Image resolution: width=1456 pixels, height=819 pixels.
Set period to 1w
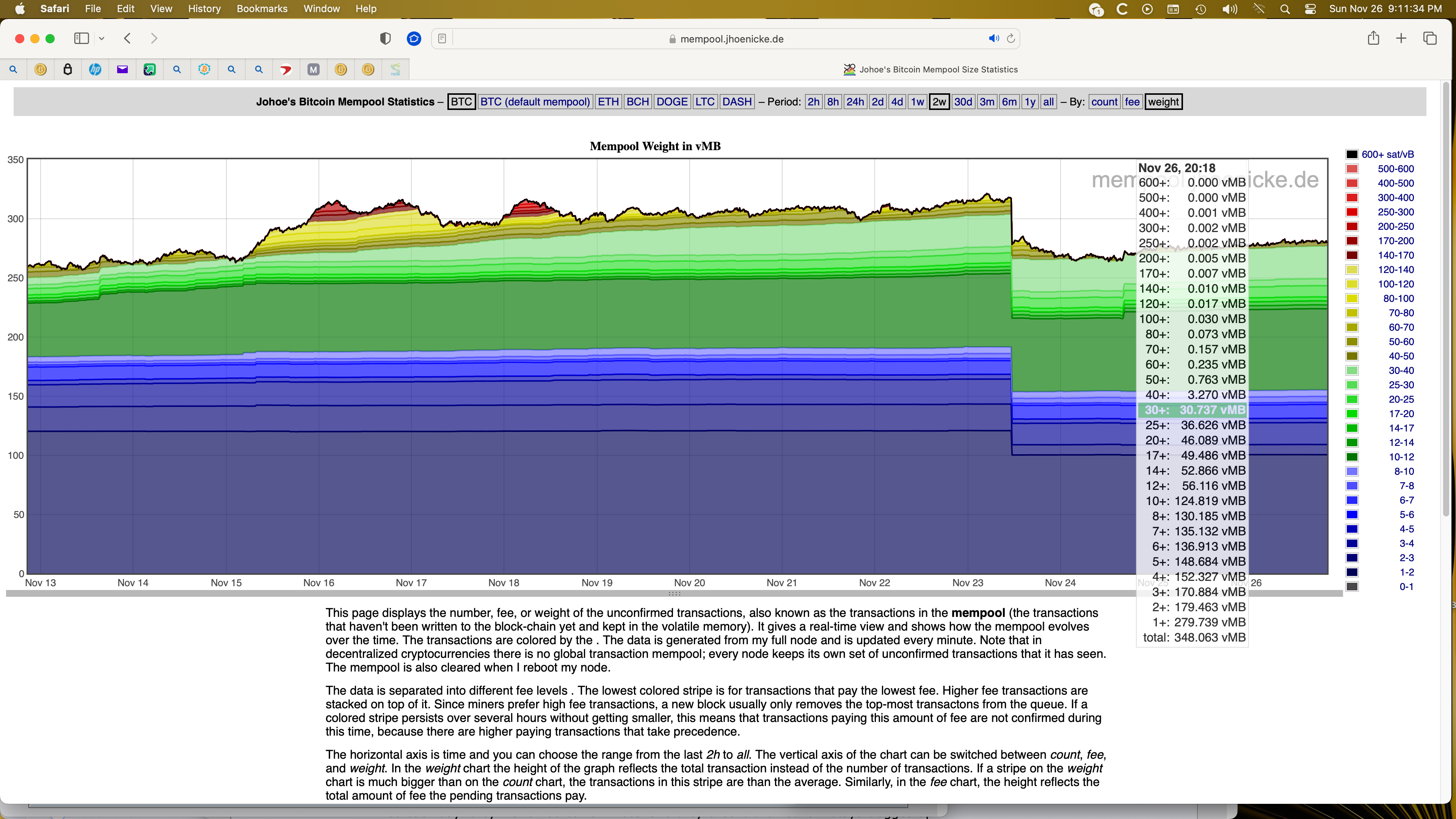tap(917, 102)
